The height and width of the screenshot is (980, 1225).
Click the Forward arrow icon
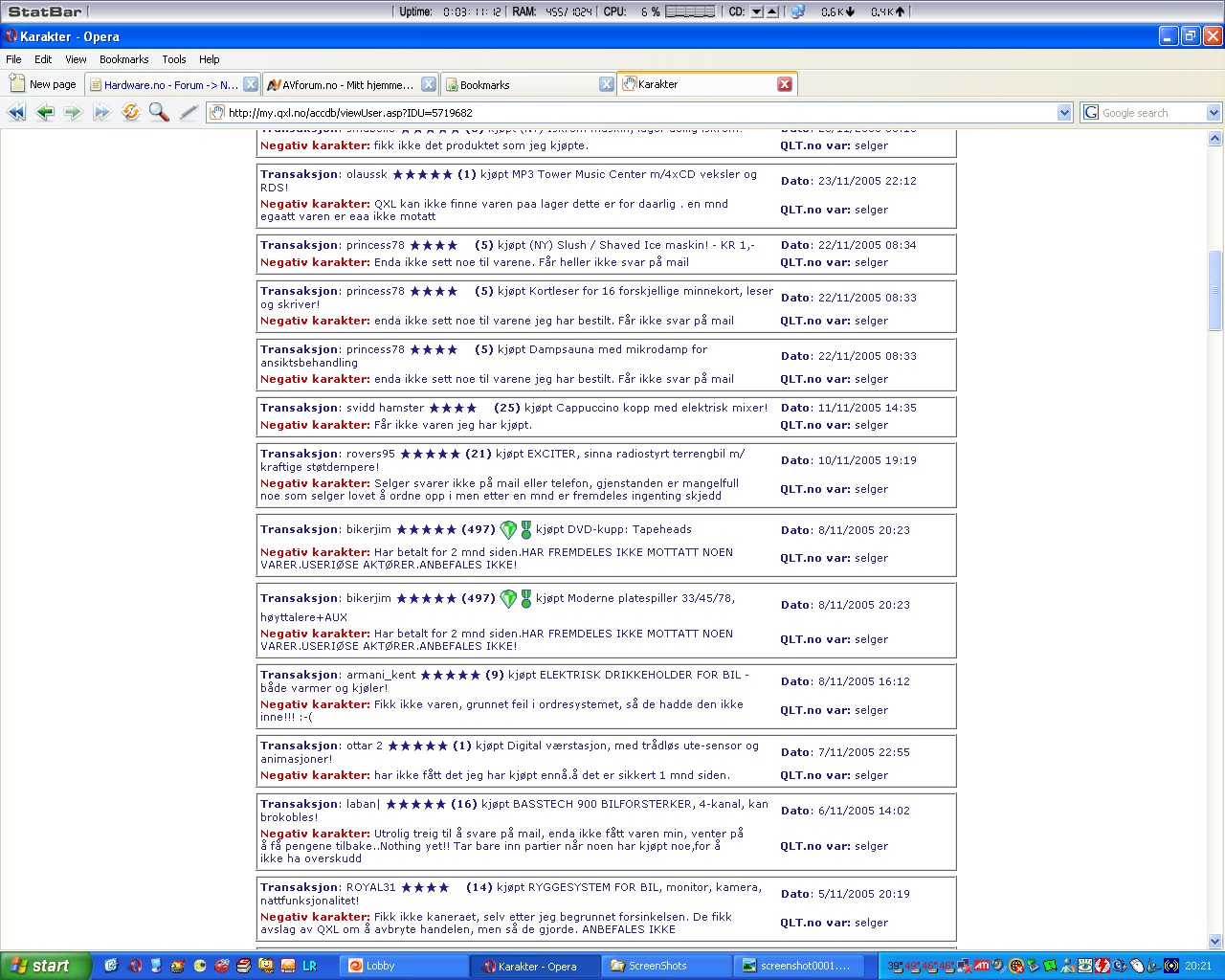pyautogui.click(x=73, y=113)
